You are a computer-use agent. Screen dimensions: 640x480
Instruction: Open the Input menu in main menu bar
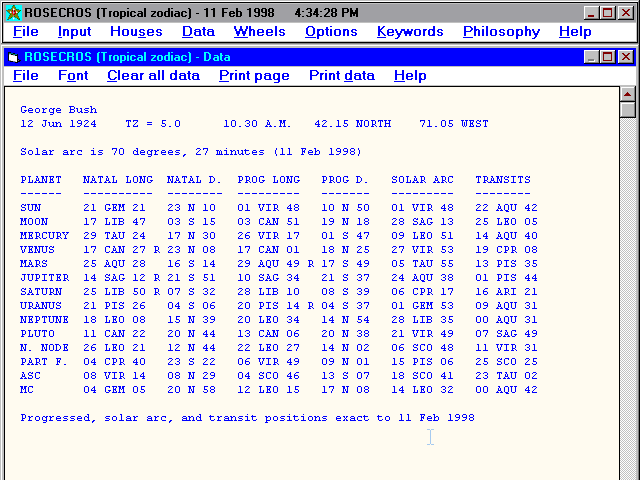pos(74,32)
